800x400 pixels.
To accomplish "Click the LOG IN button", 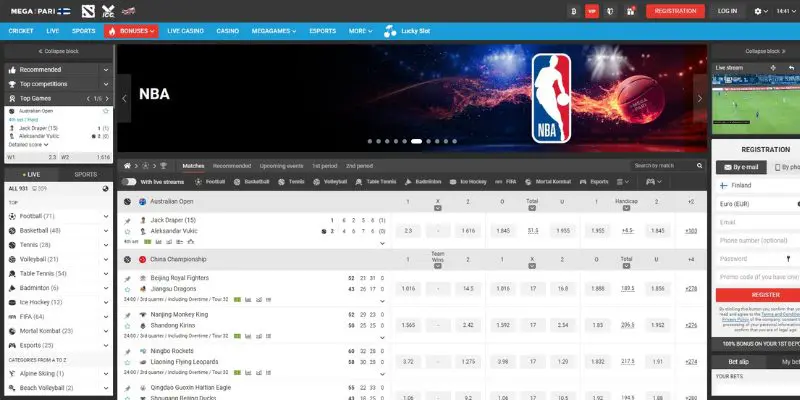I will pyautogui.click(x=727, y=11).
